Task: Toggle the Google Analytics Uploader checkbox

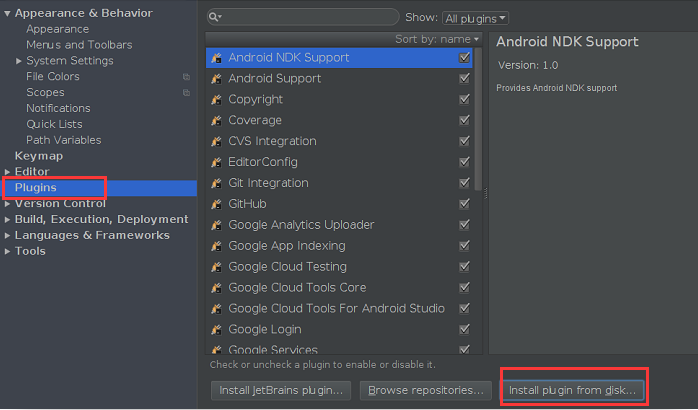Action: click(x=464, y=225)
